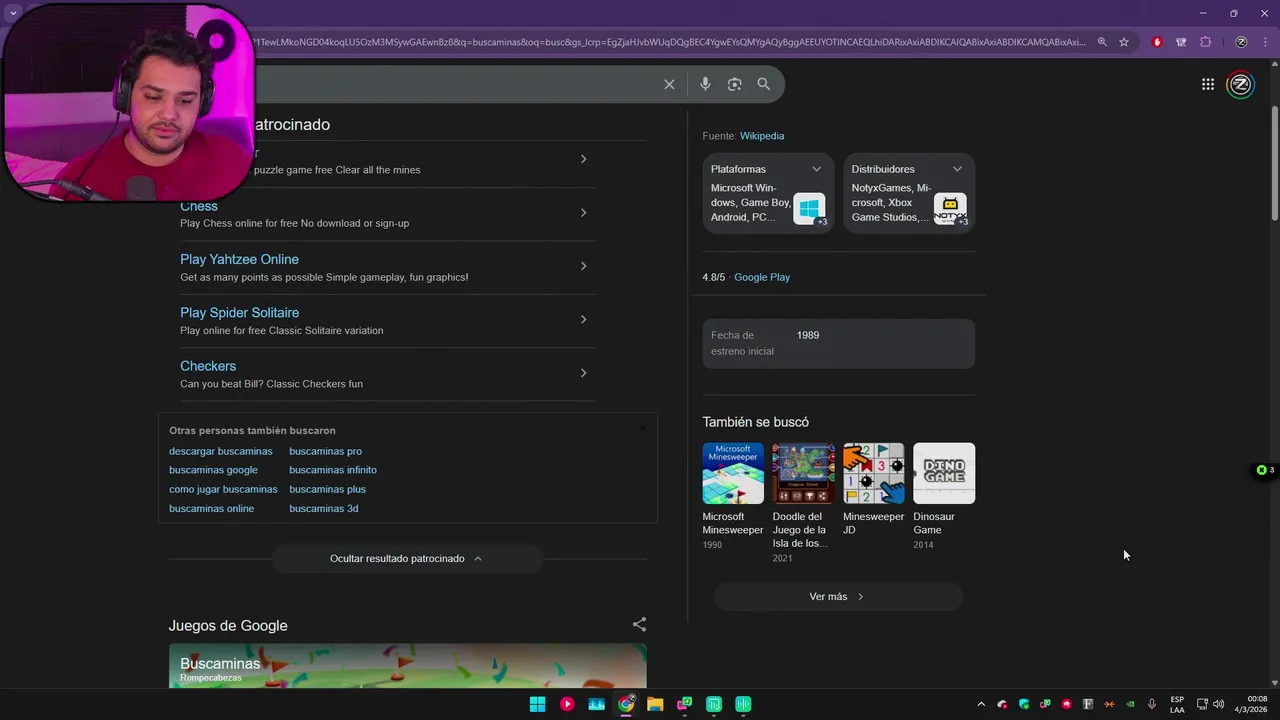Expand the Distribuidores card
This screenshot has height=720, width=1280.
[x=957, y=169]
